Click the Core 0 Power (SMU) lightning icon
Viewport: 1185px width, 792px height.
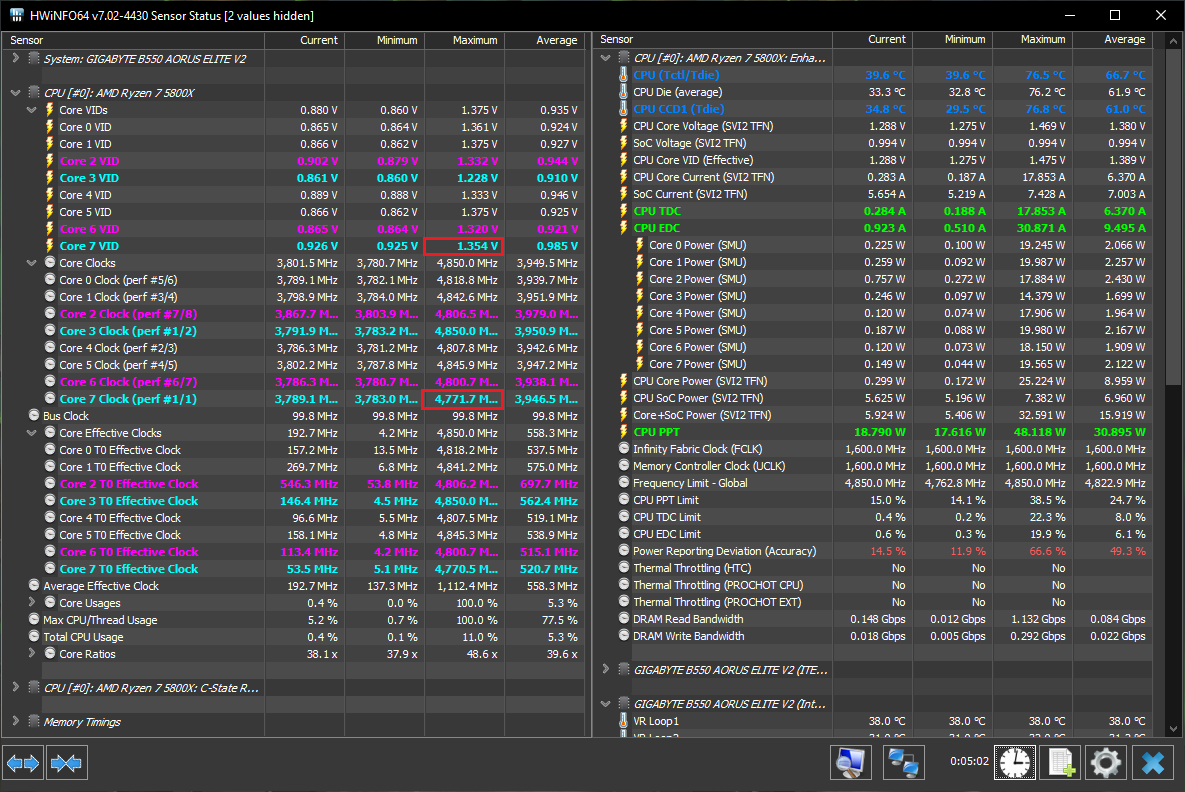(639, 245)
